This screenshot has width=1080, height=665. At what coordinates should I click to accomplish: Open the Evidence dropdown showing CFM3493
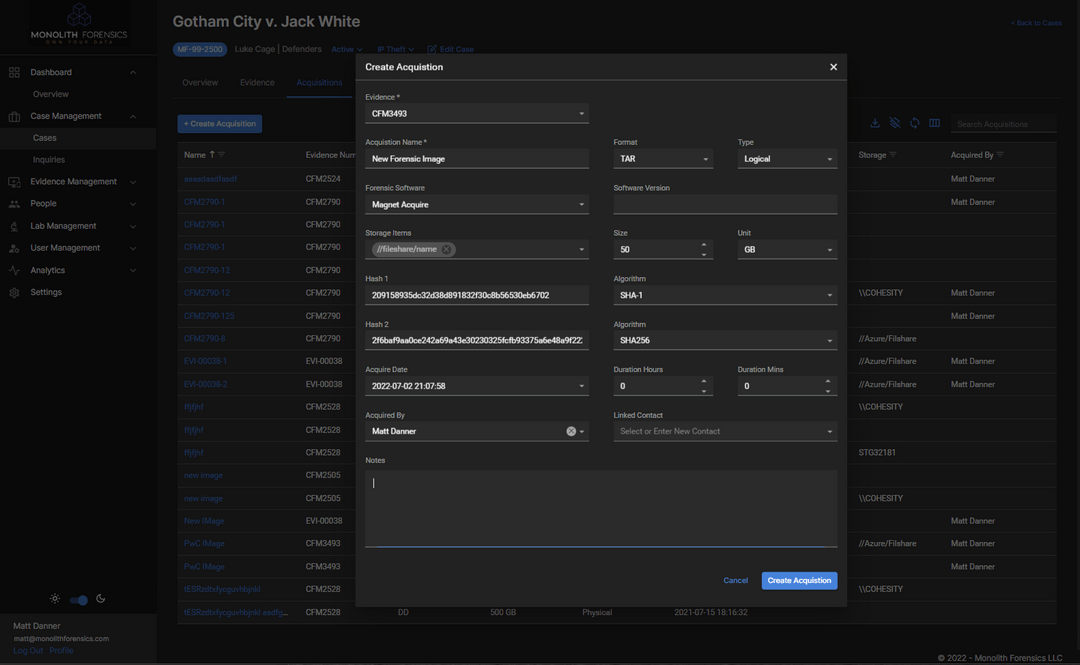[x=477, y=112]
